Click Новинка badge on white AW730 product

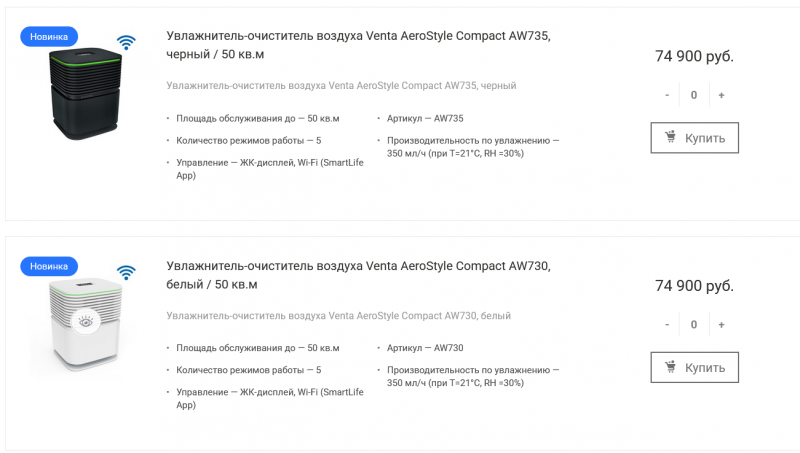click(x=49, y=266)
